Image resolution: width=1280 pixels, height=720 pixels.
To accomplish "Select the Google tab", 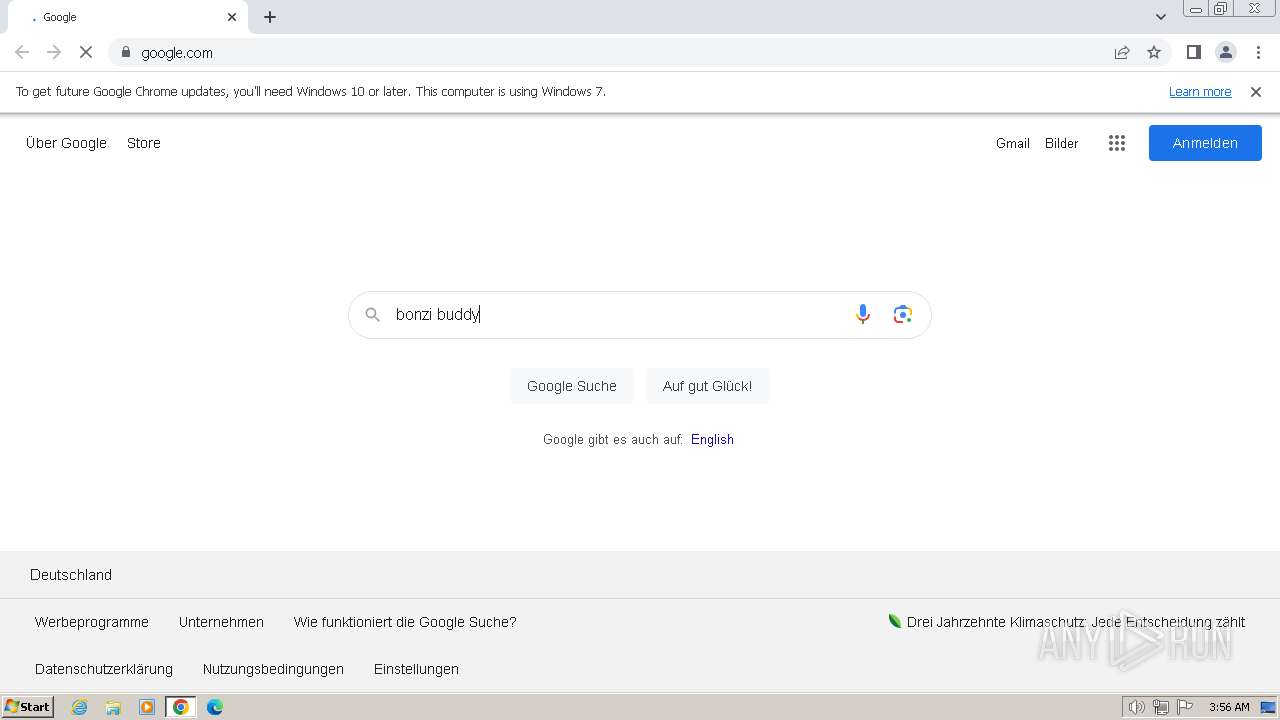I will pos(128,17).
